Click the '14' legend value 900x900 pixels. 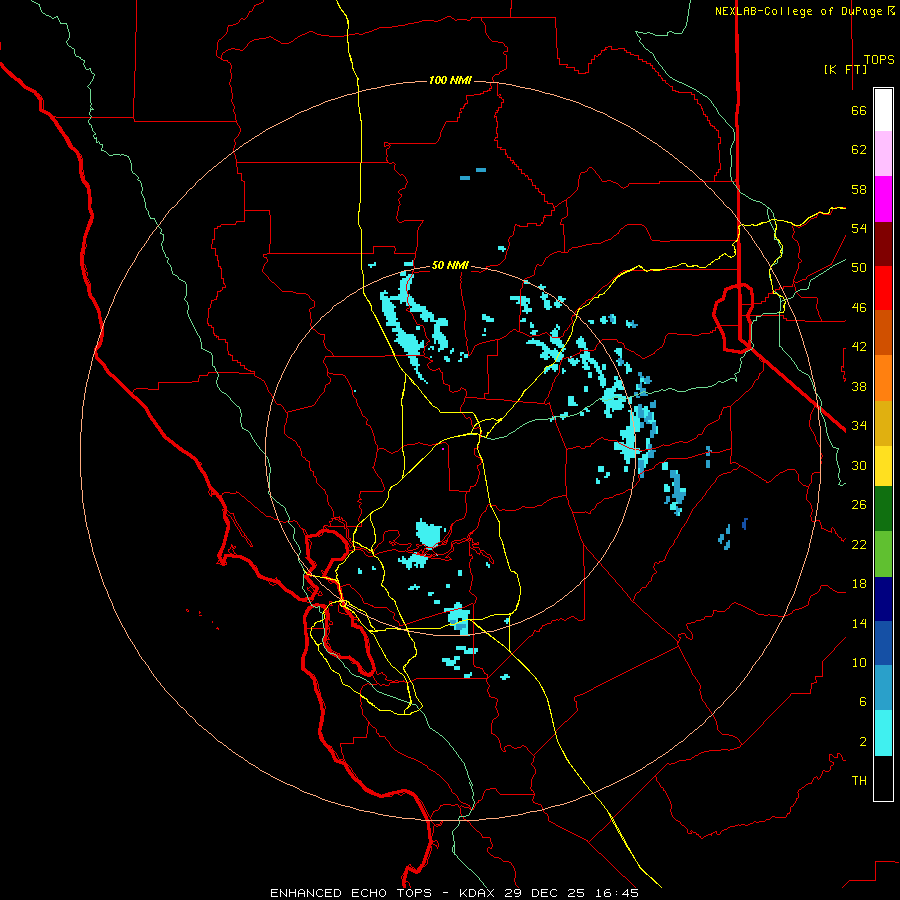pos(859,623)
